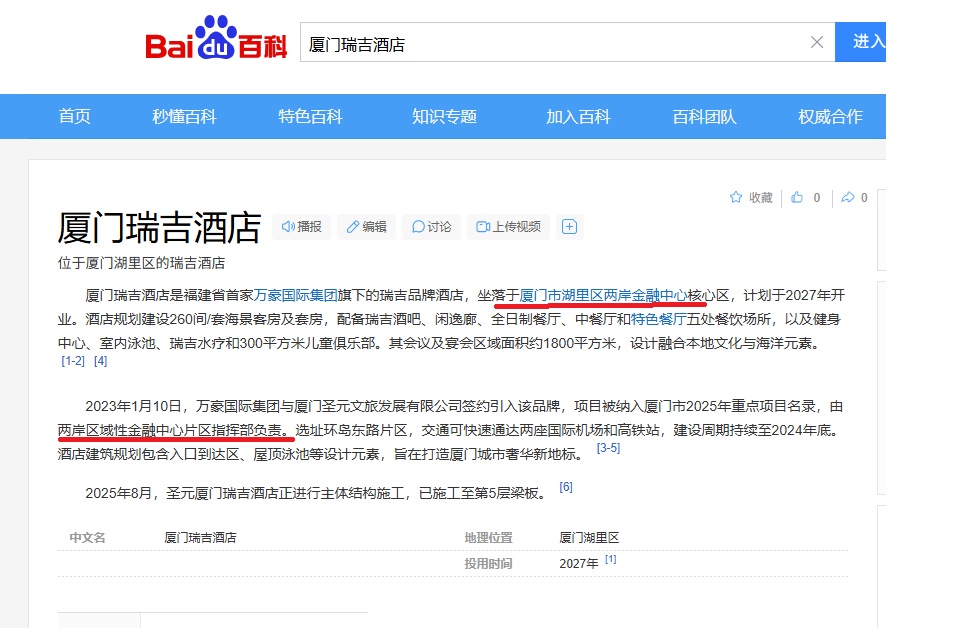Click the share arrow icon
This screenshot has height=628, width=956.
click(847, 197)
